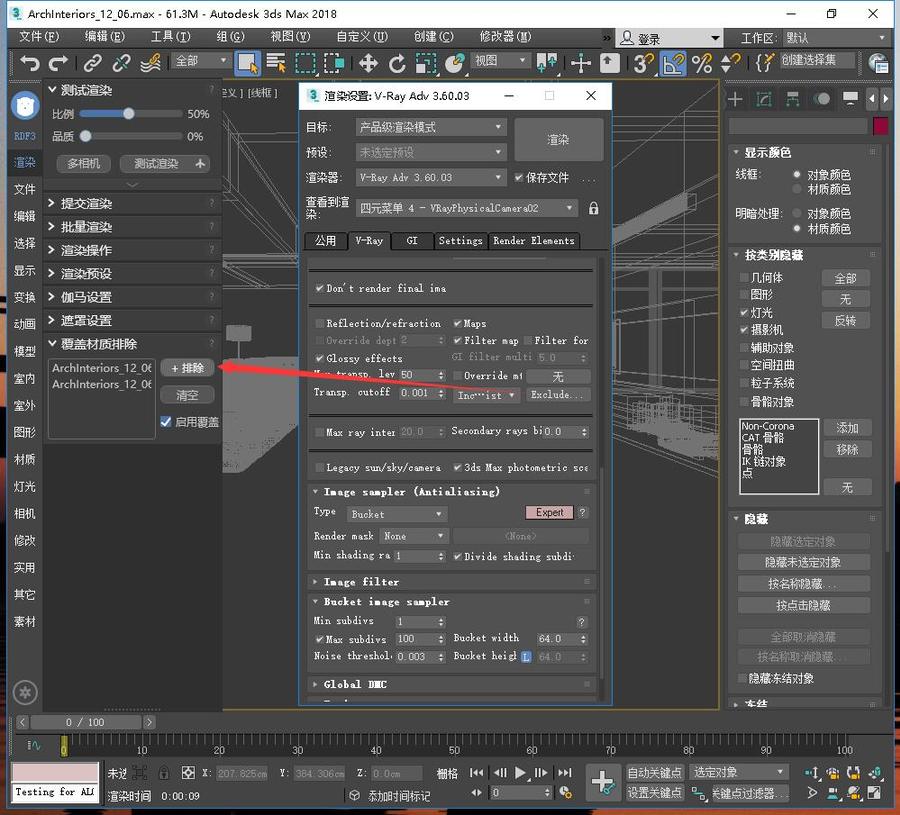This screenshot has width=900, height=815.
Task: Choose Rectangular Selection Region icon
Action: coord(305,63)
